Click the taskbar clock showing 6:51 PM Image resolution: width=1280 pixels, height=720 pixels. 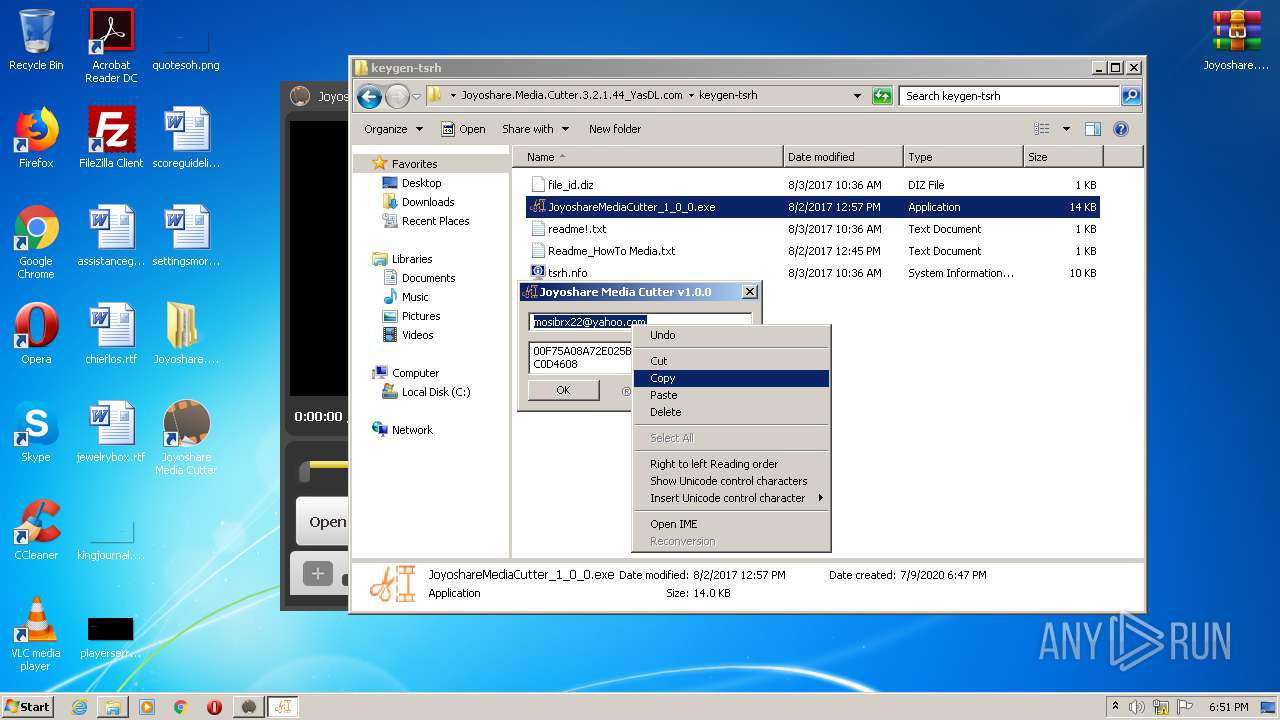(1228, 707)
